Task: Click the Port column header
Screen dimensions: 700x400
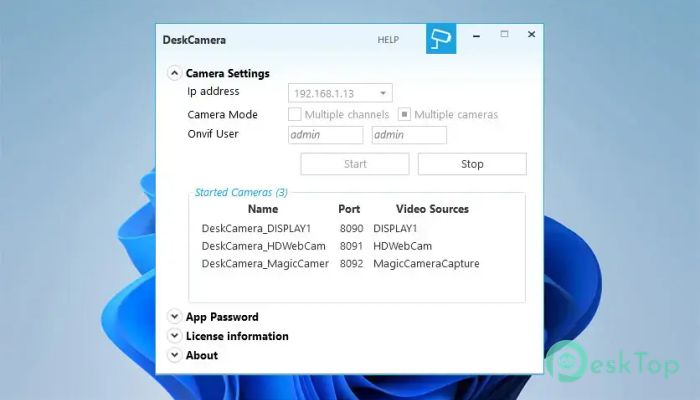Action: [349, 209]
